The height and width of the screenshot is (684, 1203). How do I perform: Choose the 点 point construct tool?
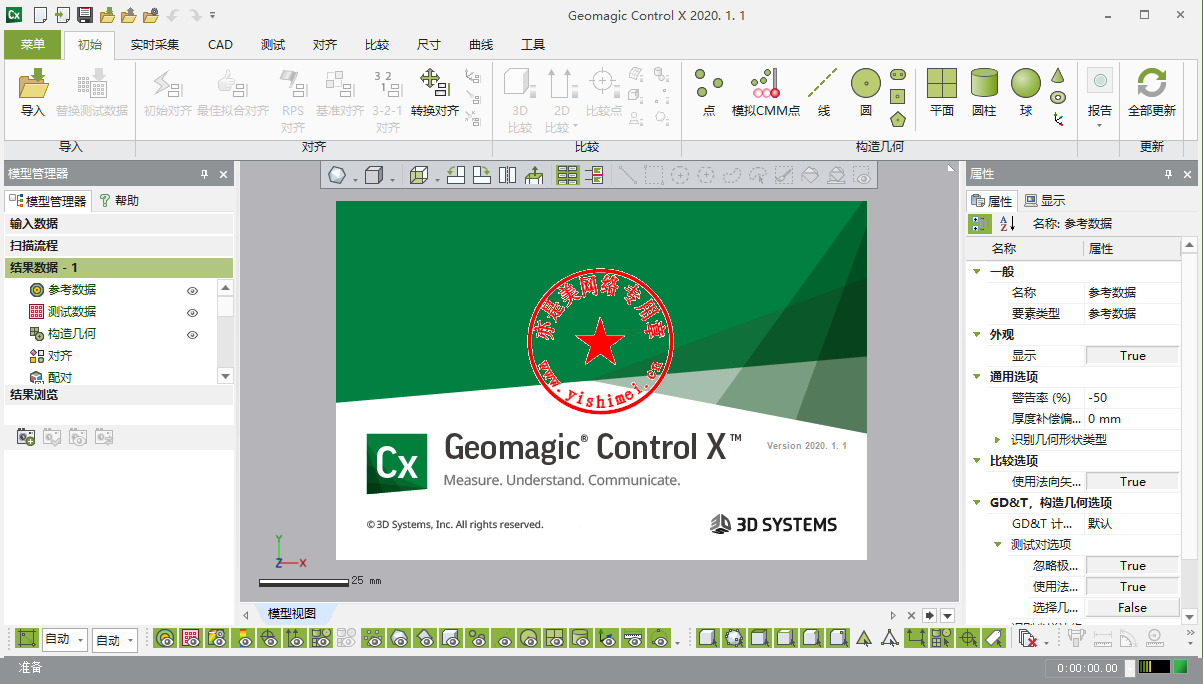pos(709,93)
